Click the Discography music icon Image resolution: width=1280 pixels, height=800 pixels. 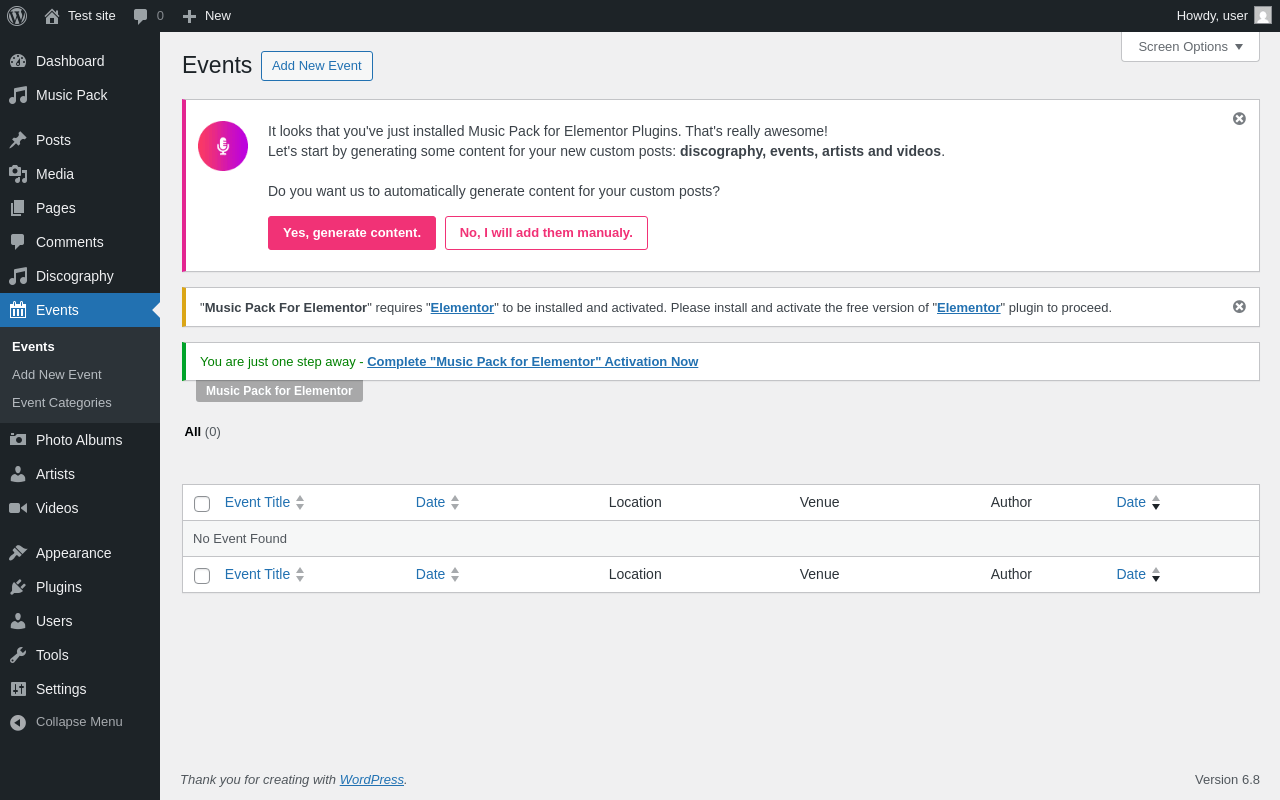pyautogui.click(x=18, y=276)
